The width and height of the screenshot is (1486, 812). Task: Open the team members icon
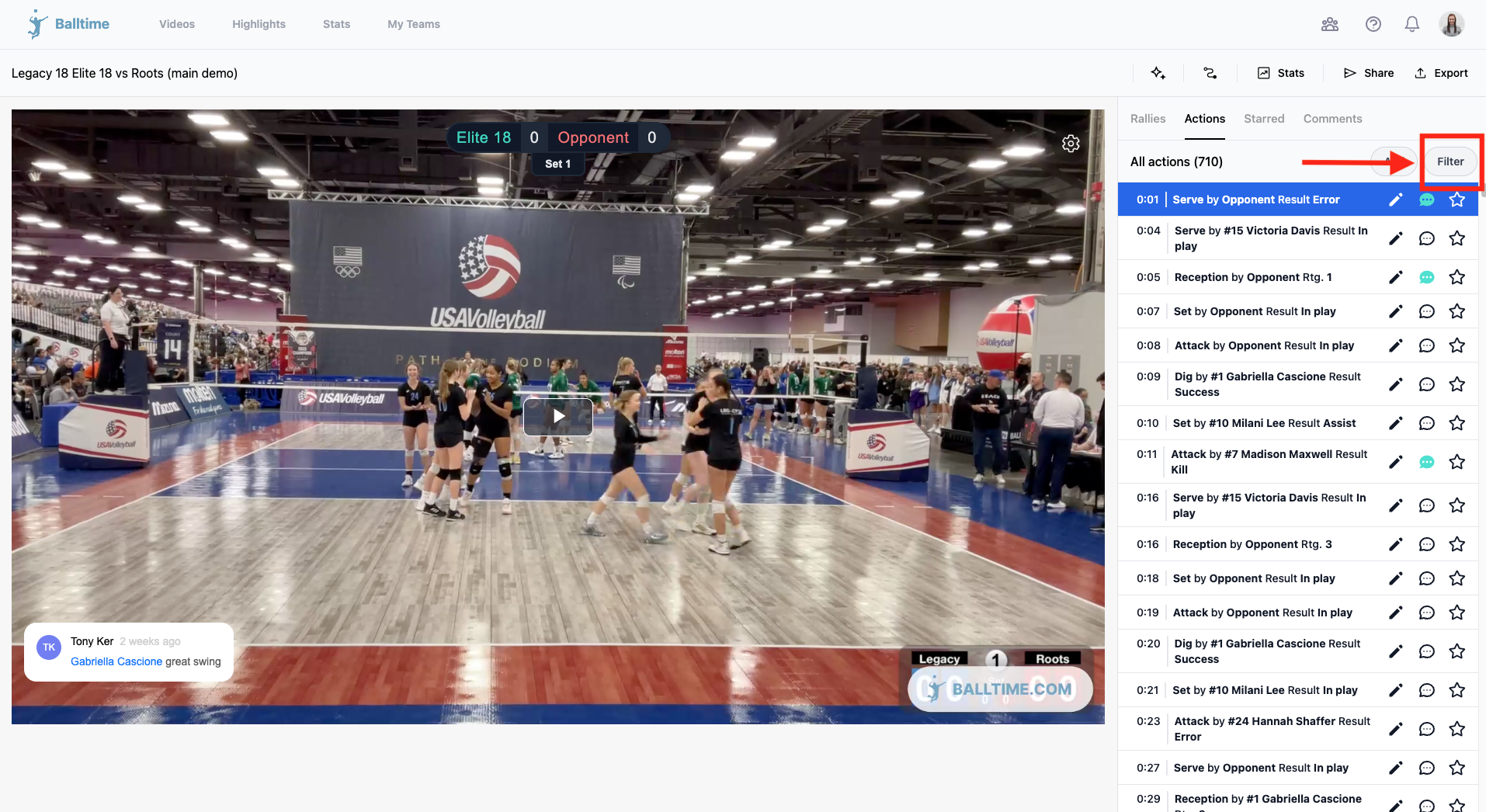(1329, 24)
